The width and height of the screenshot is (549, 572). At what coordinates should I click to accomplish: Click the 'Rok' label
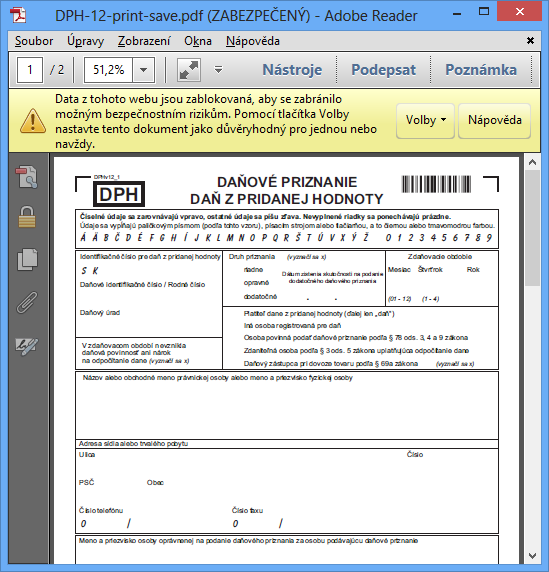point(473,270)
